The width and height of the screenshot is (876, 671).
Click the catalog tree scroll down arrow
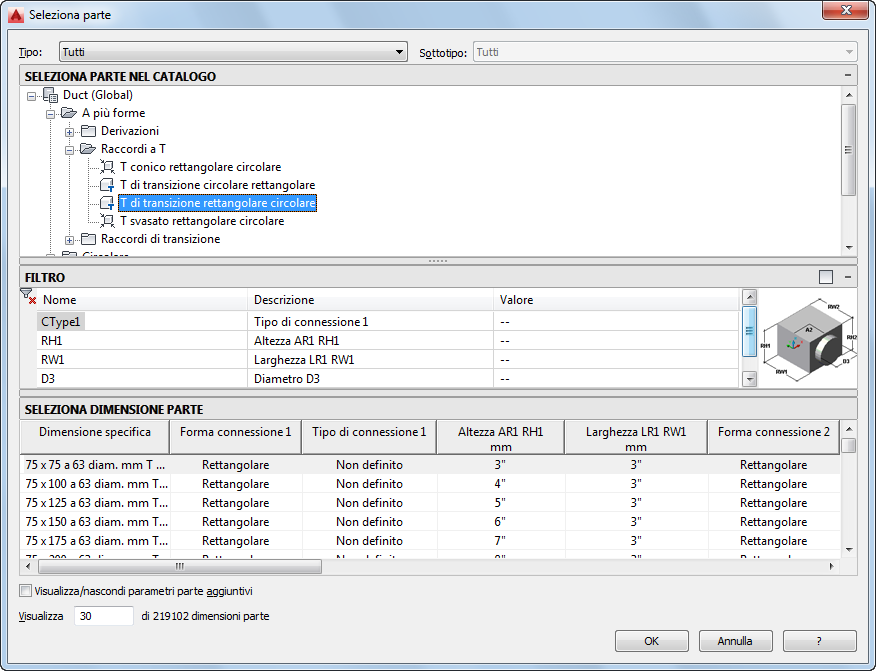pos(849,248)
